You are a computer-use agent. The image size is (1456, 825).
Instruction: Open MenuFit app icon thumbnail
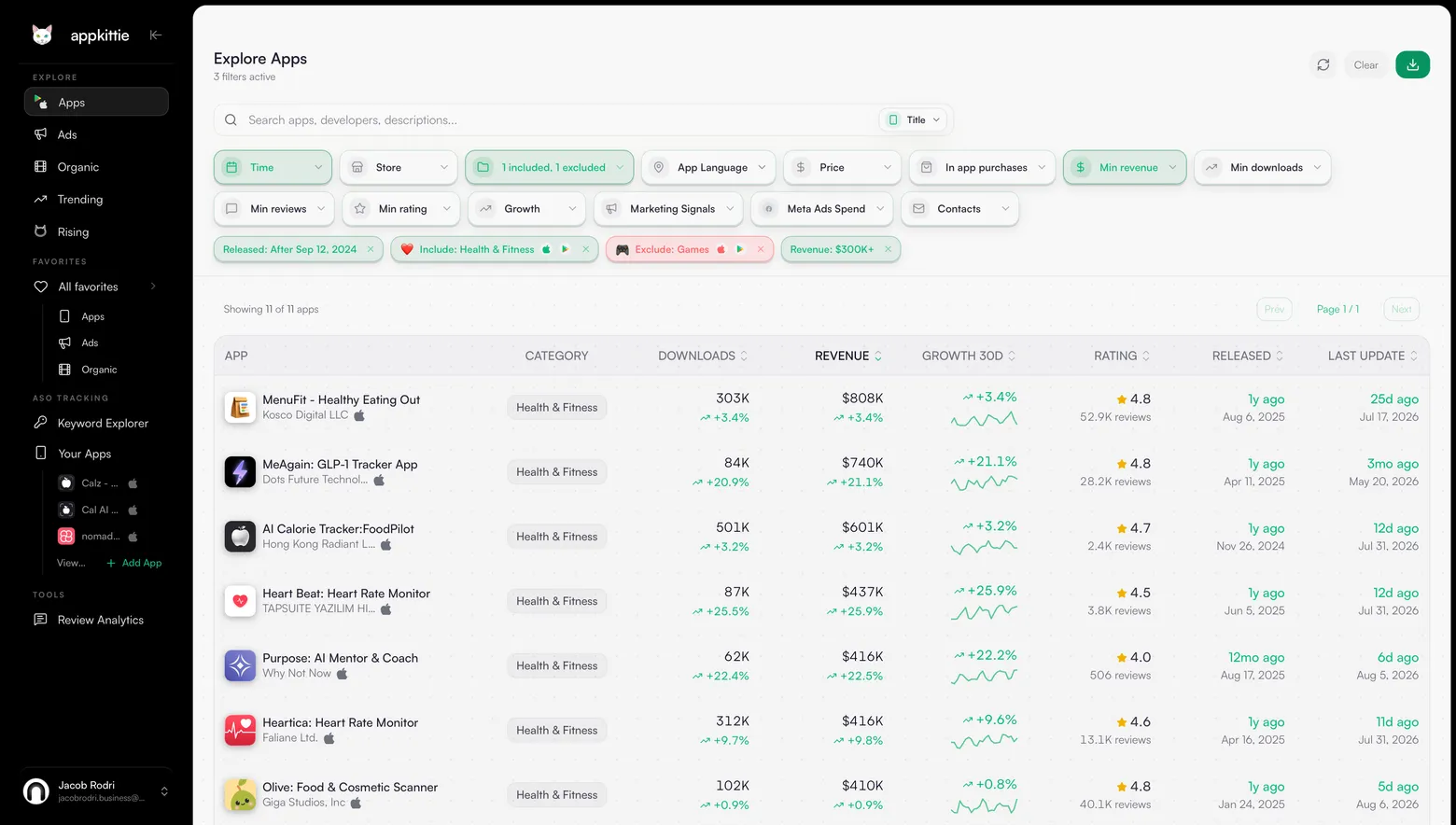(x=240, y=408)
